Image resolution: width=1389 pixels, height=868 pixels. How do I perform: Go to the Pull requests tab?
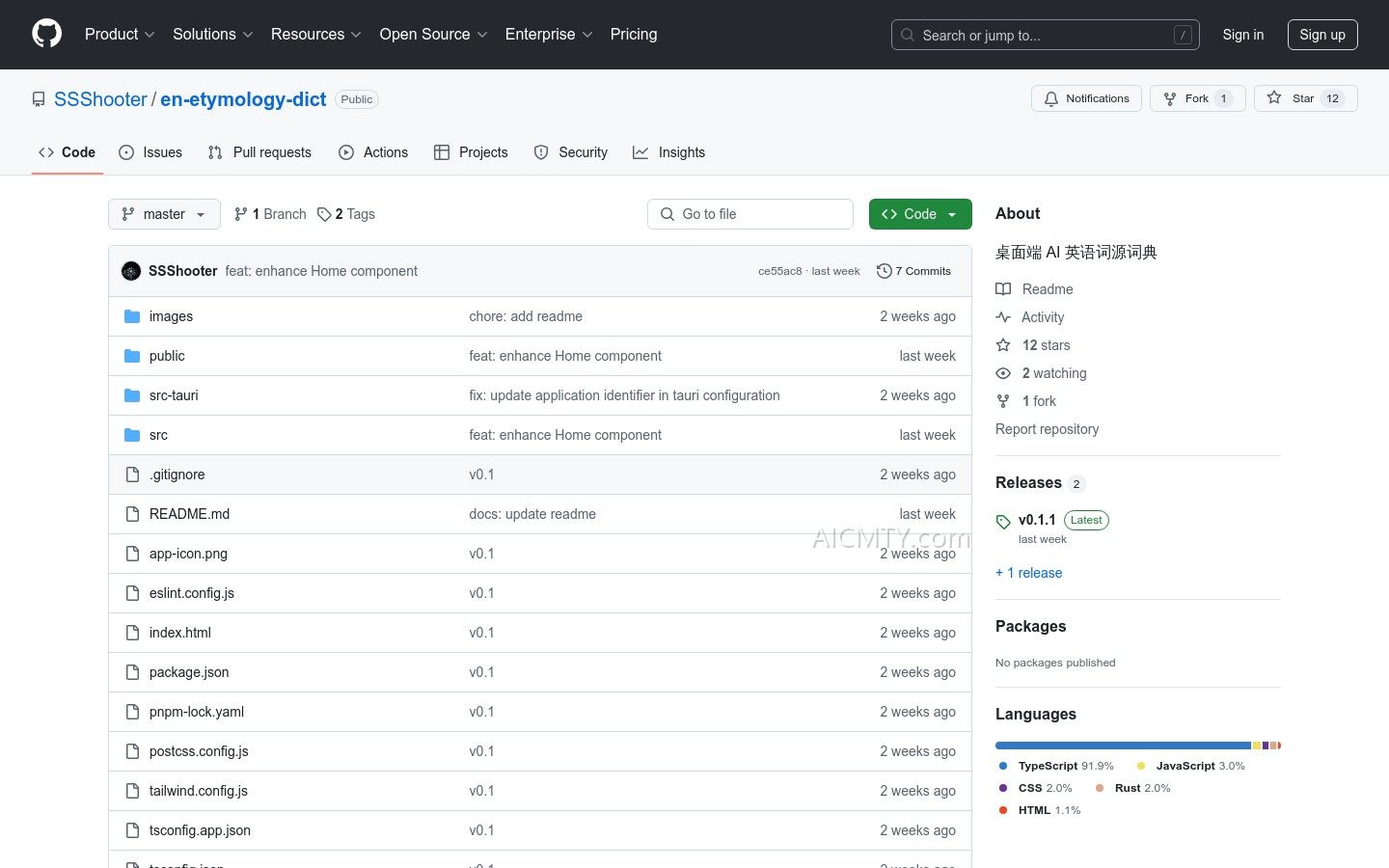[x=259, y=152]
